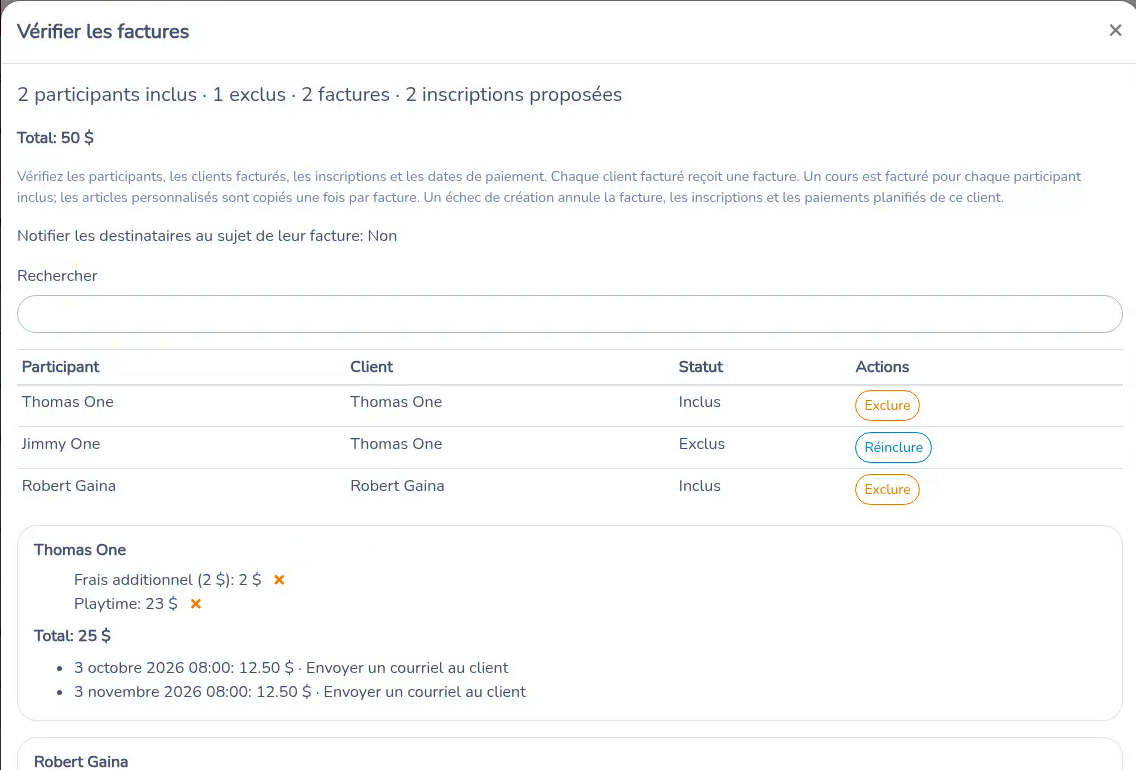Select client Thomas One in Jimmy One row
Screen dimensions: 1136x770
[396, 443]
